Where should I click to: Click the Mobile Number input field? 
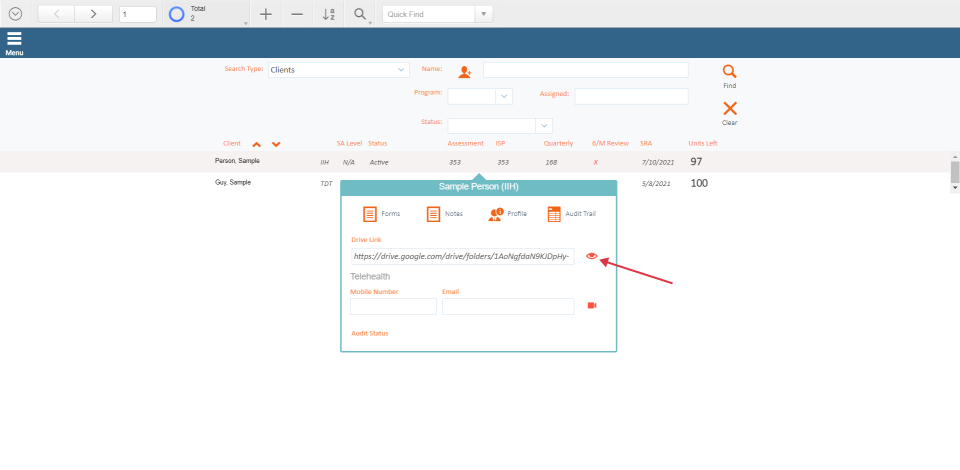[393, 306]
